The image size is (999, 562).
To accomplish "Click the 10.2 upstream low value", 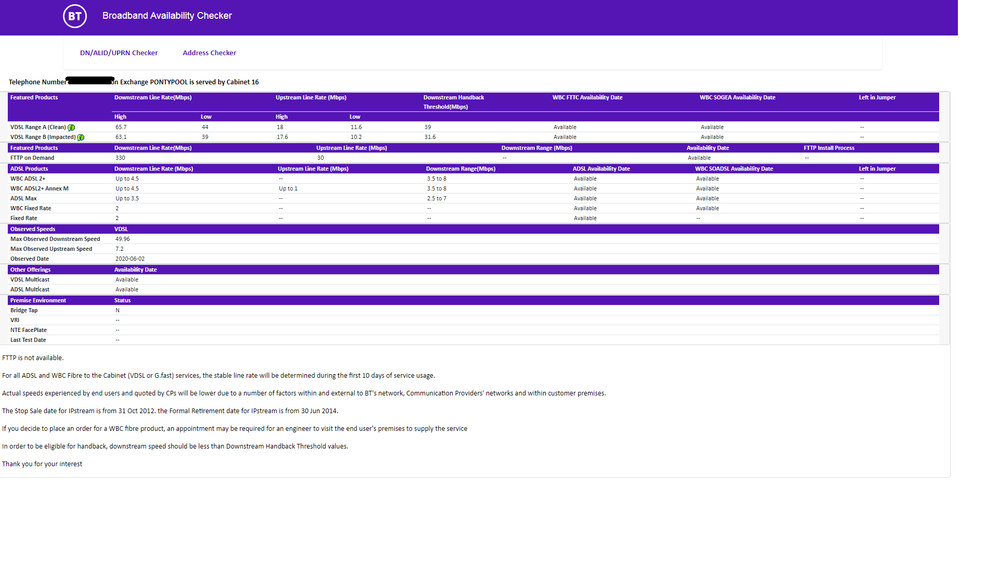I will click(x=356, y=137).
